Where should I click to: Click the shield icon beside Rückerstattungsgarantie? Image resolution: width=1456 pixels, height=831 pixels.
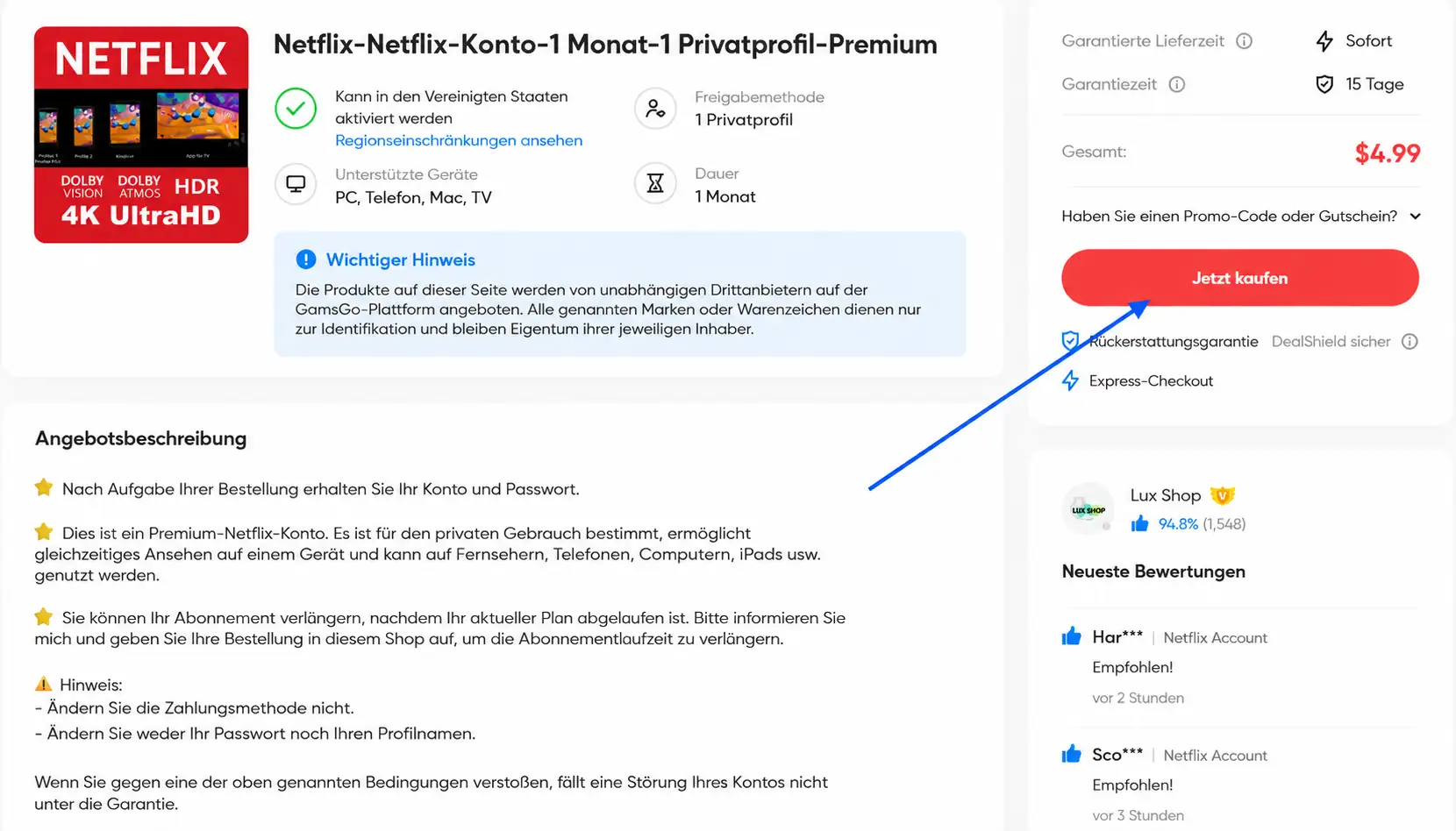point(1070,341)
